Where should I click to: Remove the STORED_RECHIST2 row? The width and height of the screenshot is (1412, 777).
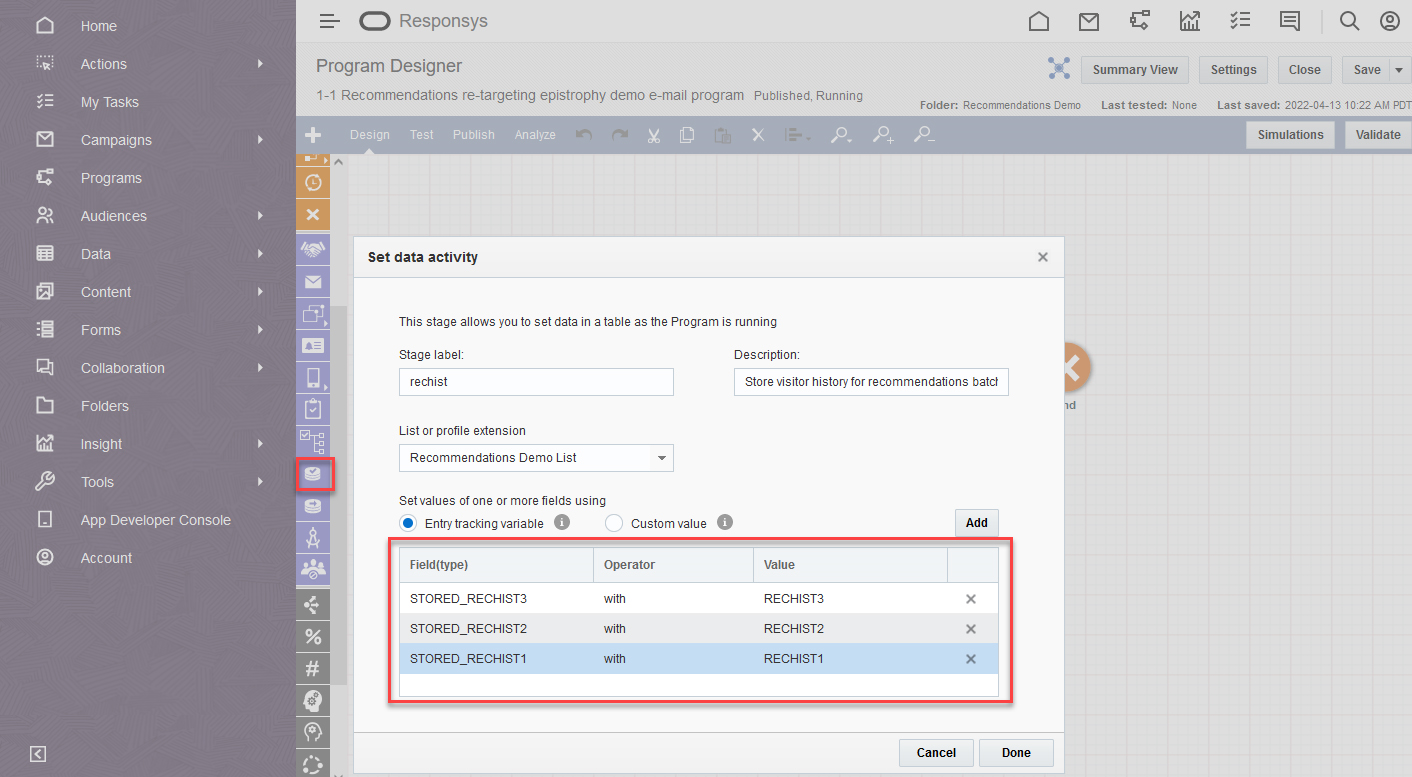[x=970, y=629]
